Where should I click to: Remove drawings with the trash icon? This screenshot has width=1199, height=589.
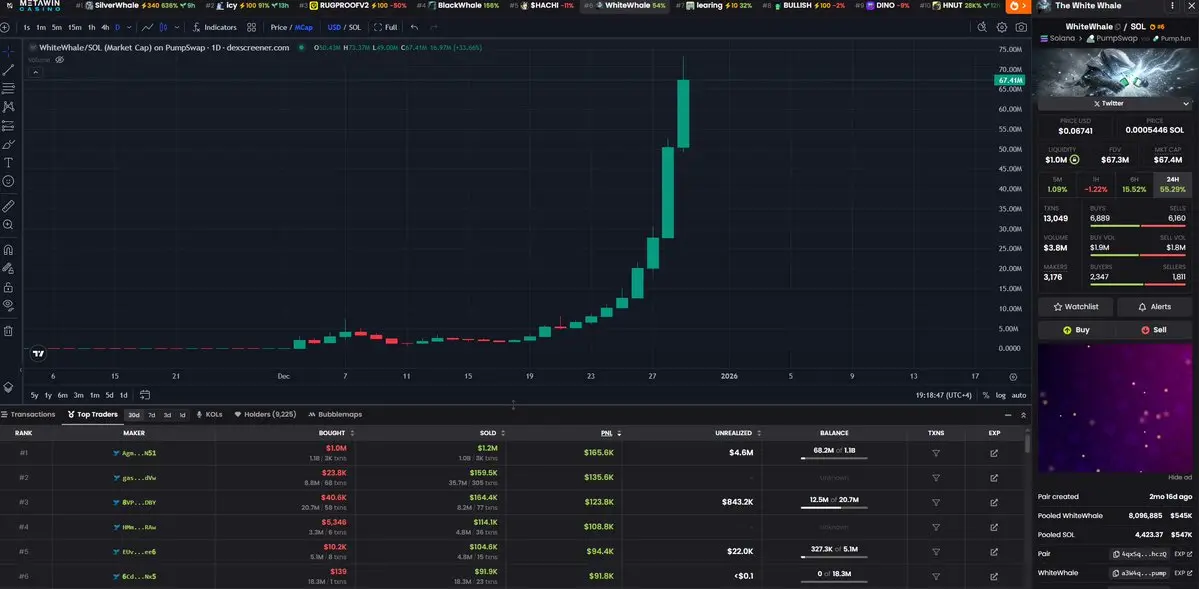point(8,330)
